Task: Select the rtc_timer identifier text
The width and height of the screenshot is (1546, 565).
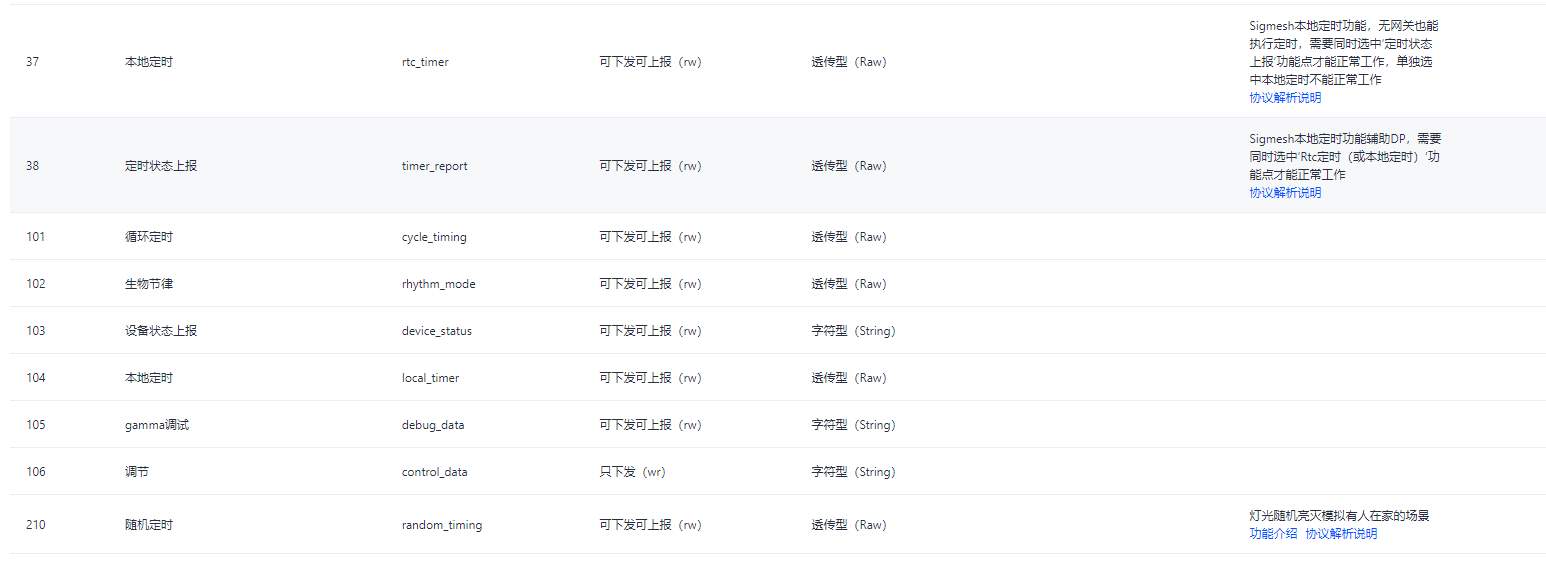Action: (x=425, y=62)
